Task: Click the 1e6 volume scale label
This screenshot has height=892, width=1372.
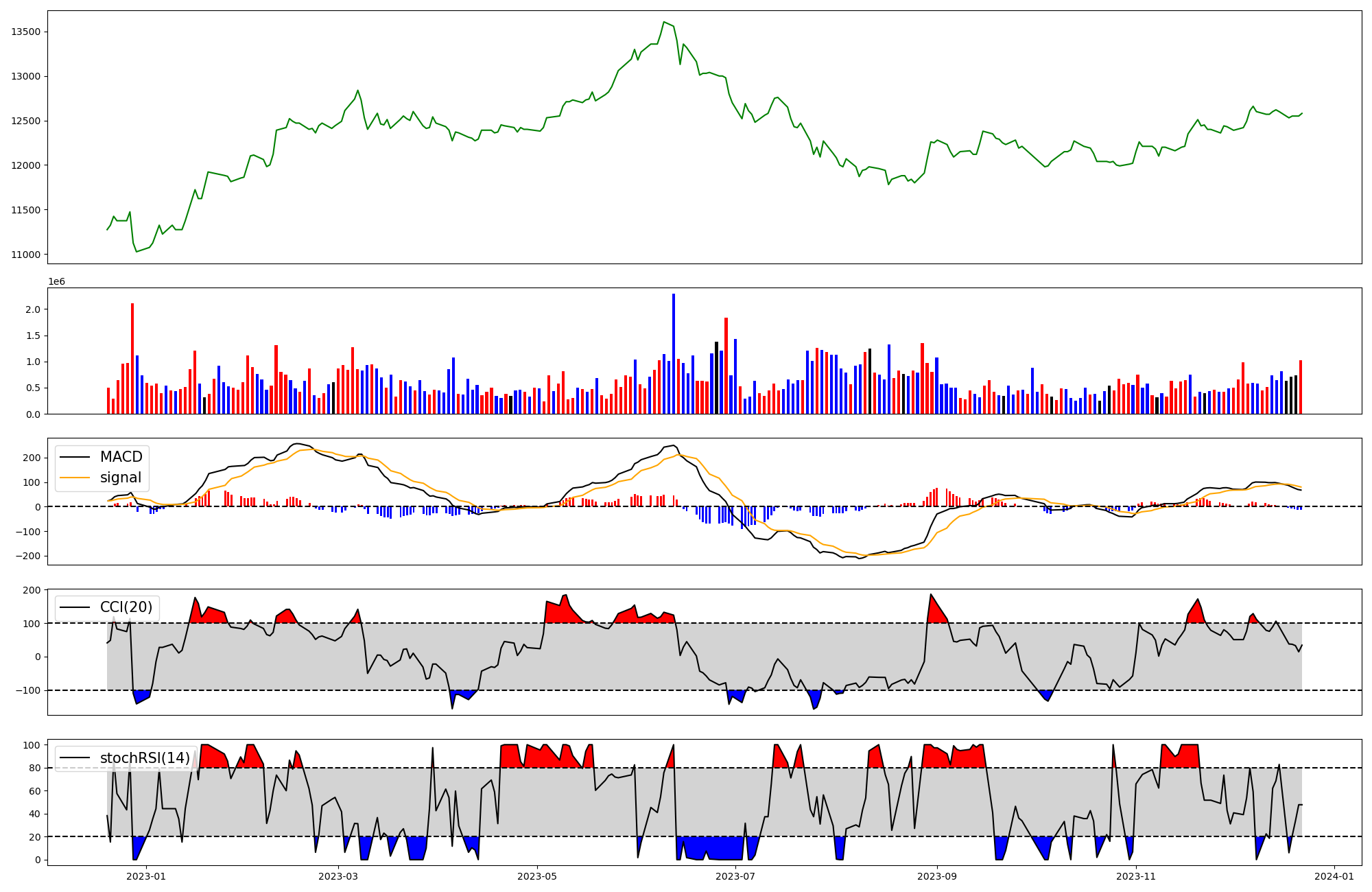Action: point(56,282)
